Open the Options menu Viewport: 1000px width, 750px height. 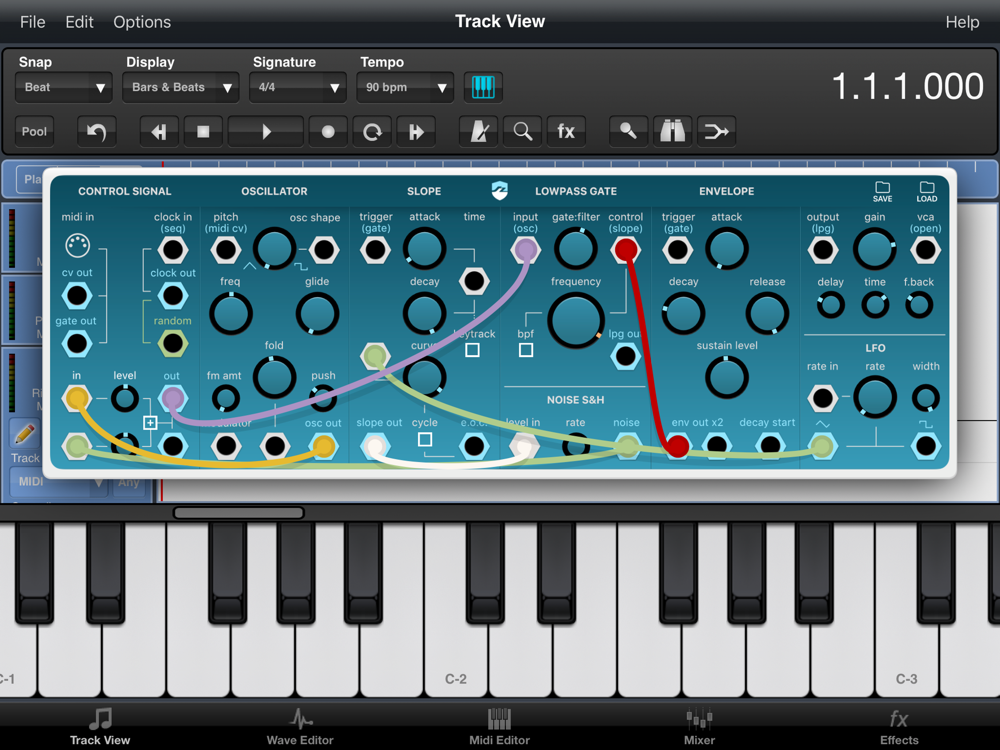coord(142,22)
